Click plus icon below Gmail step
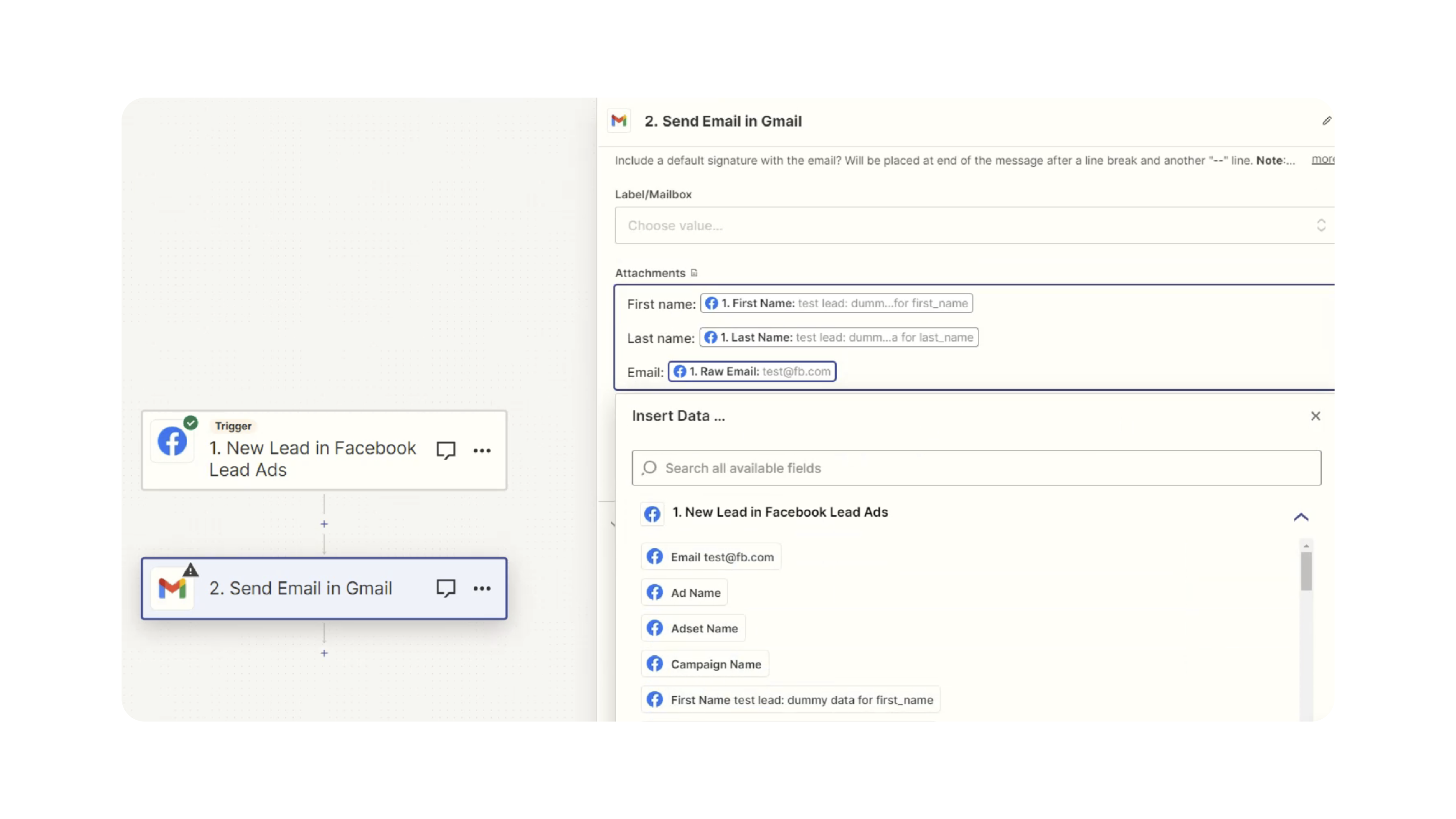The image size is (1456, 819). 324,653
